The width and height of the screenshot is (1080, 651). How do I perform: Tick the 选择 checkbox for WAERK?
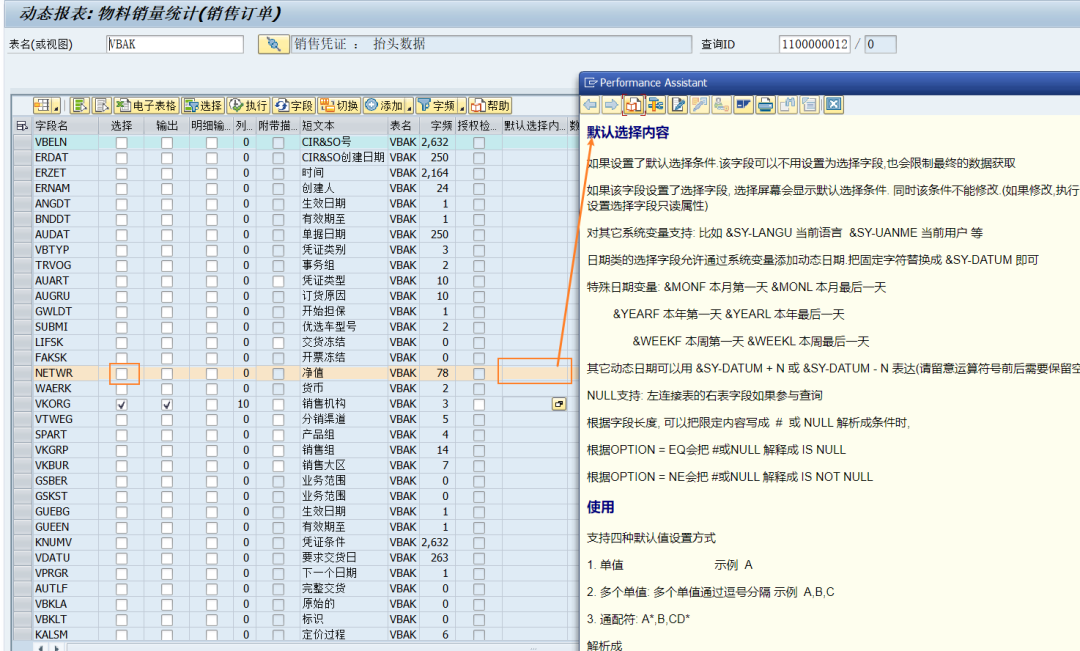pyautogui.click(x=121, y=389)
